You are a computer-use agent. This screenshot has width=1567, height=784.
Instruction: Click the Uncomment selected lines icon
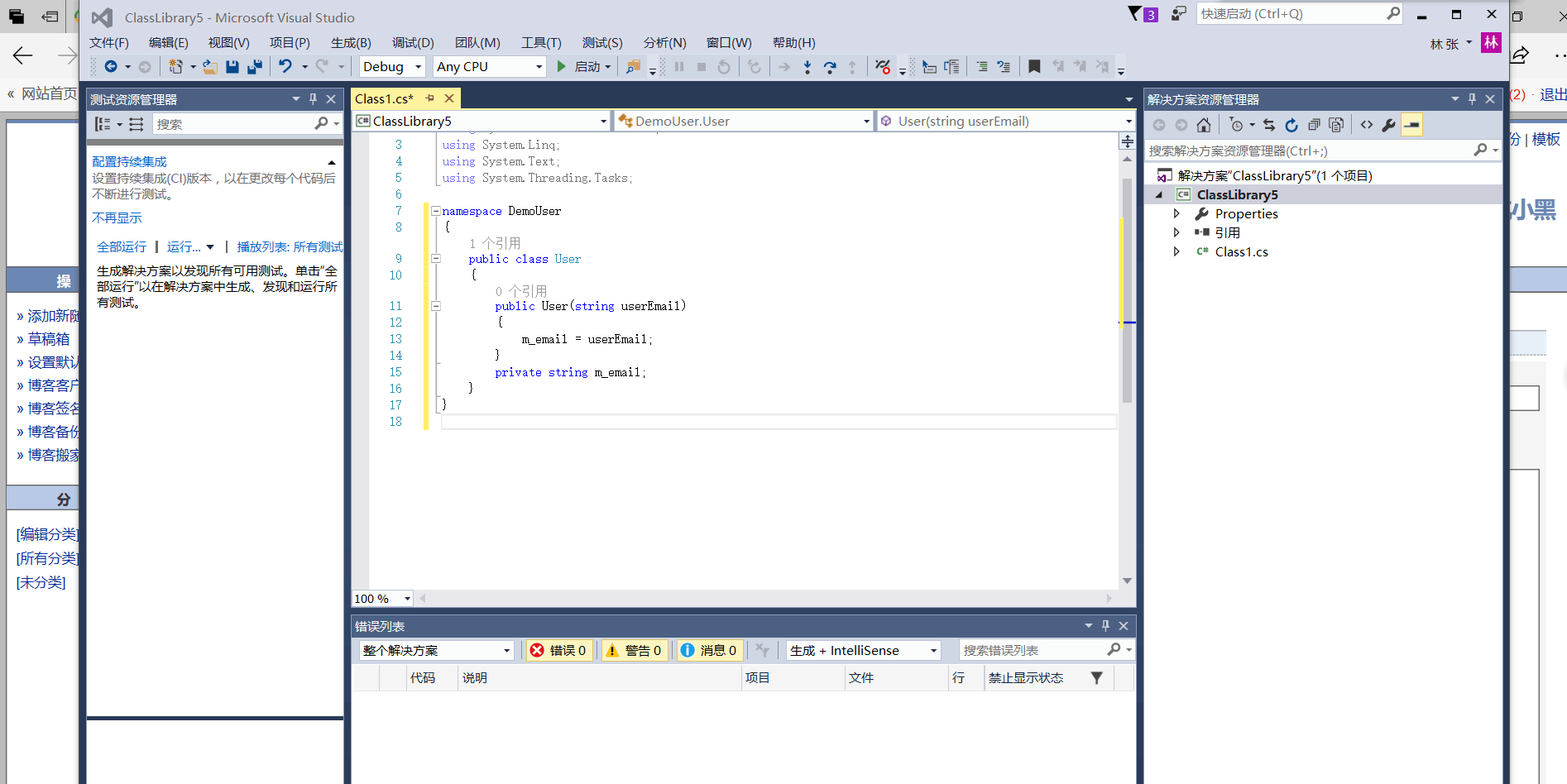tap(1004, 67)
